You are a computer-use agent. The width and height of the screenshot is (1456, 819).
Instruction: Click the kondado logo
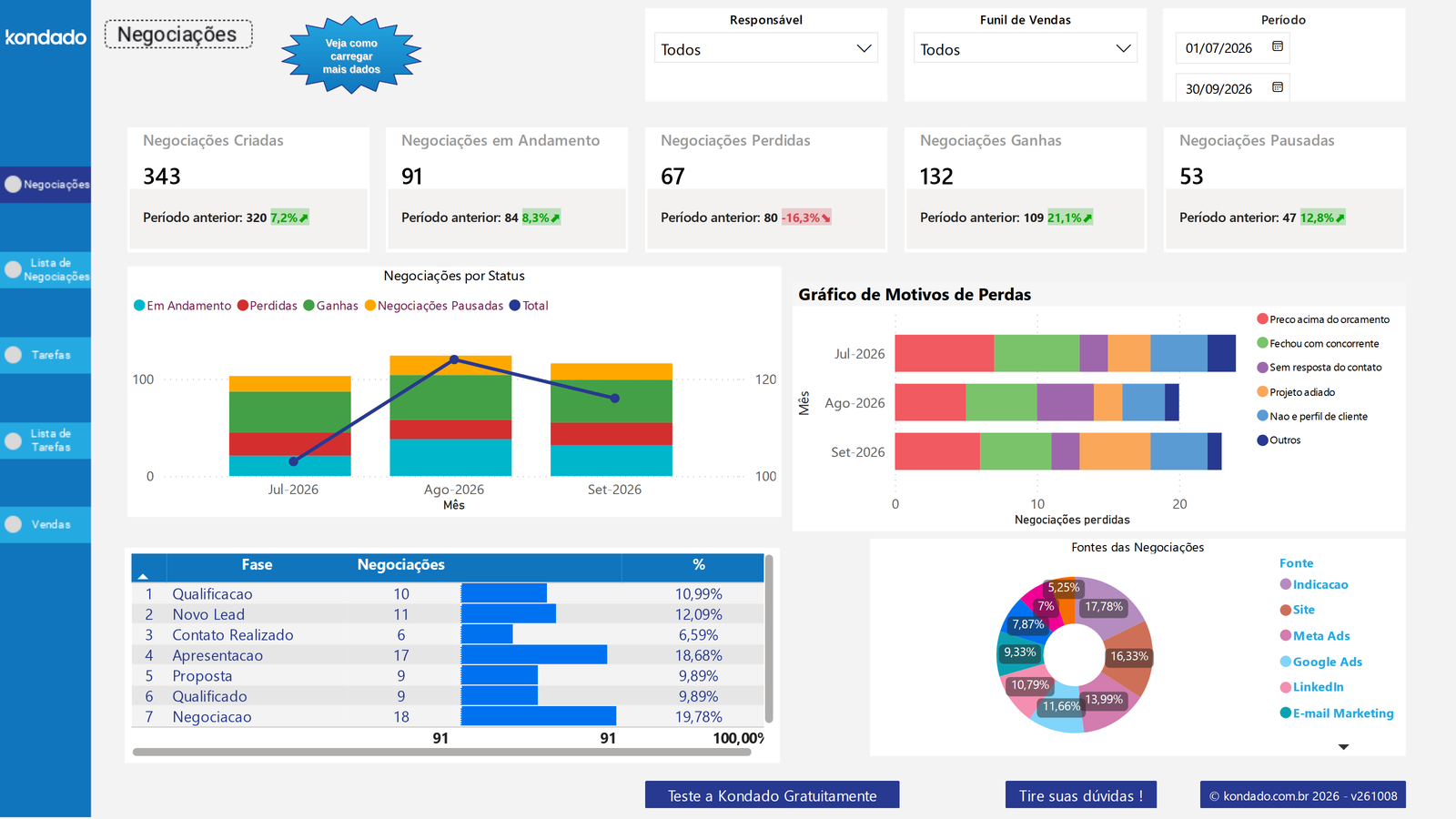pyautogui.click(x=45, y=37)
